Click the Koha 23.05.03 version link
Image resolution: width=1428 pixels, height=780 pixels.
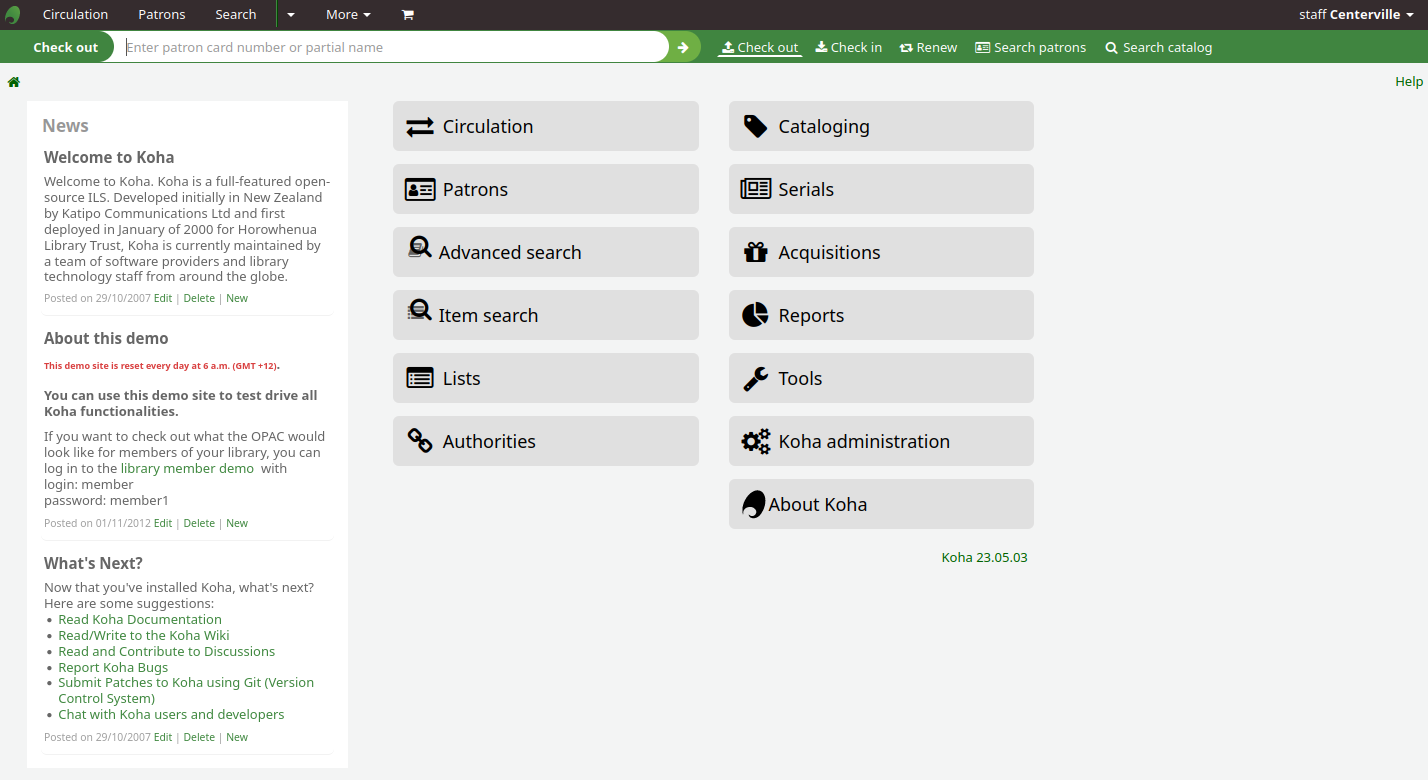984,557
